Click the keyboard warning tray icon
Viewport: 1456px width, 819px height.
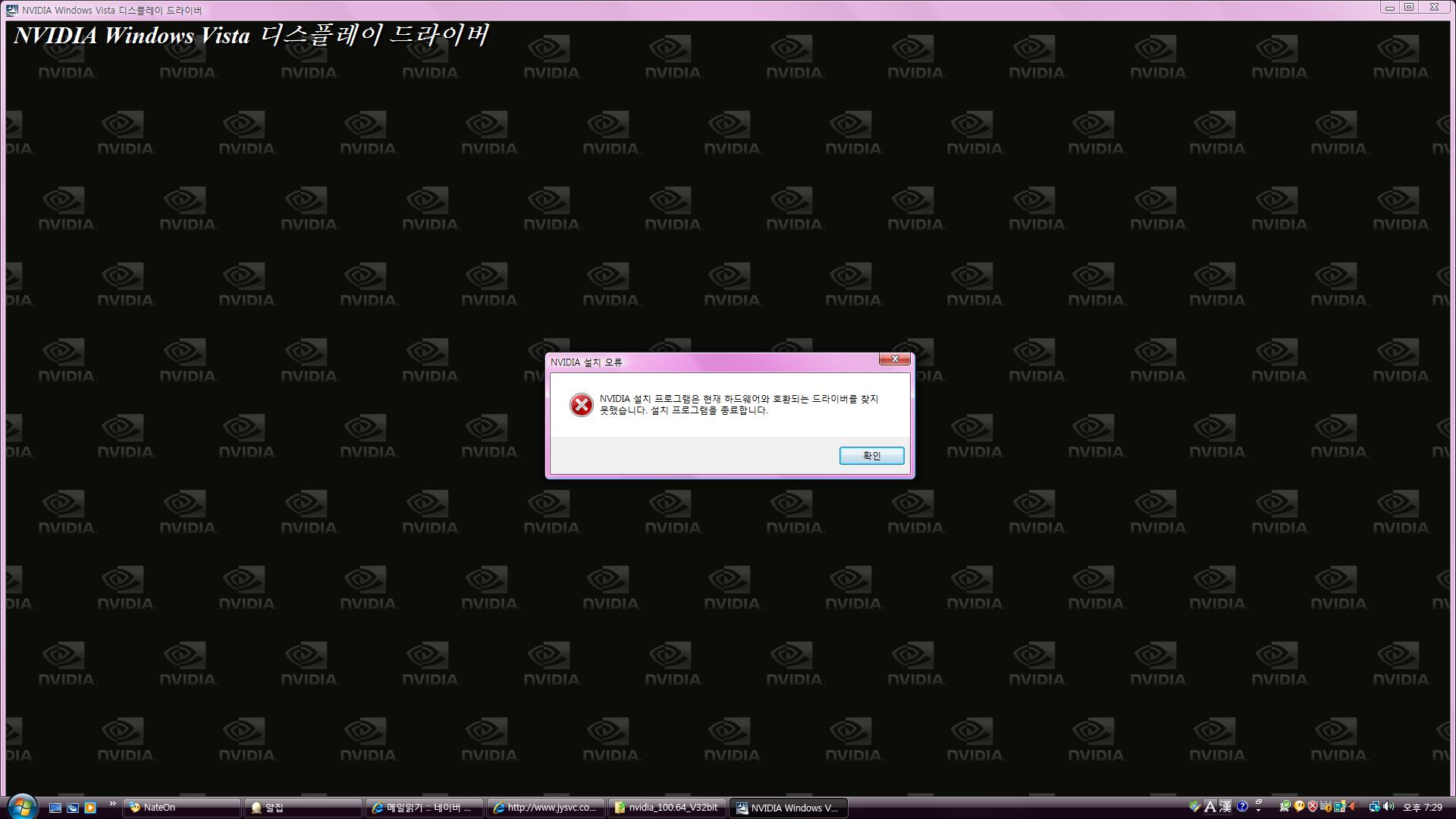pos(1326,806)
